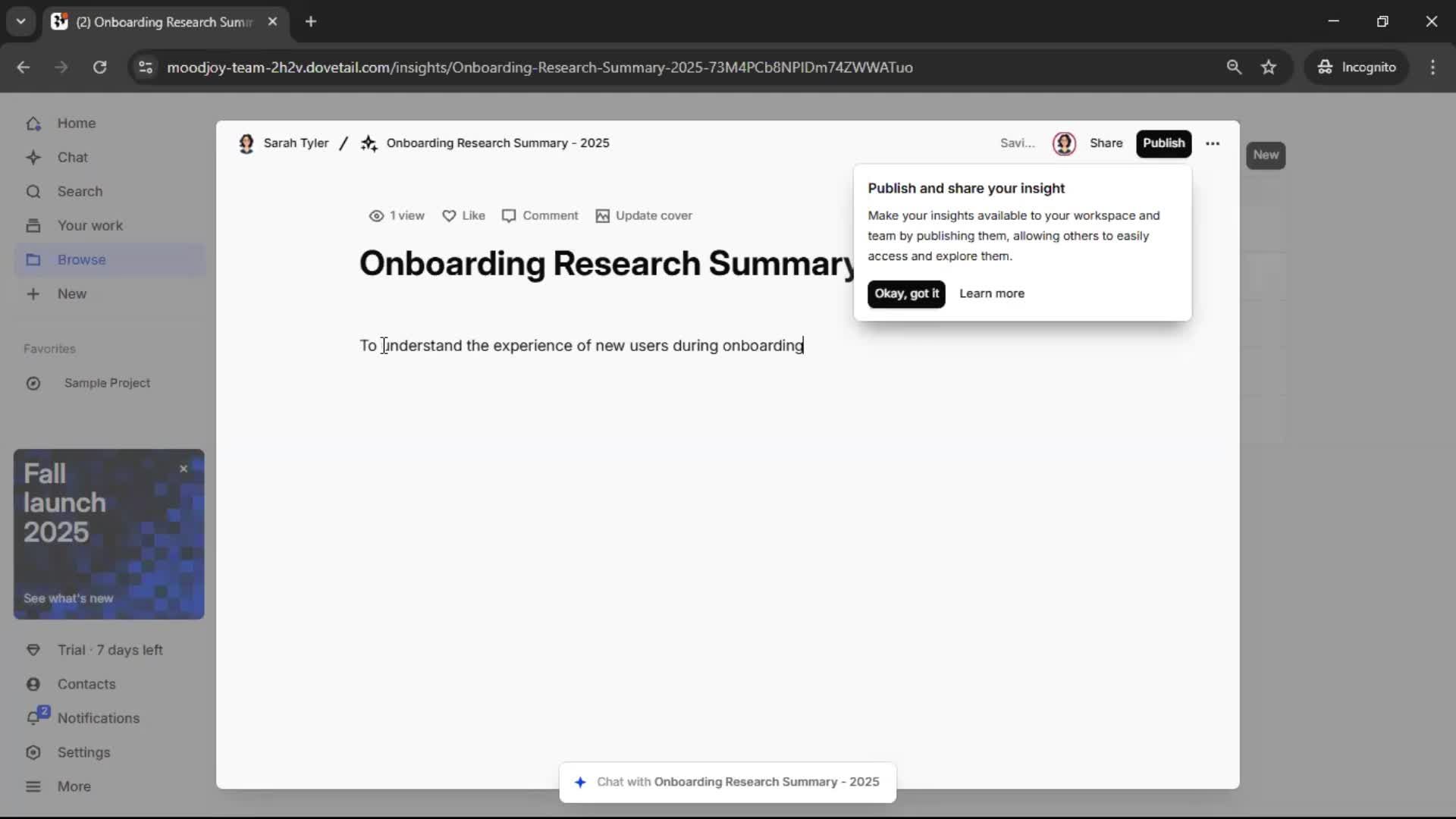This screenshot has width=1456, height=819.
Task: Dismiss the Fall launch 2025 banner
Action: pyautogui.click(x=184, y=469)
